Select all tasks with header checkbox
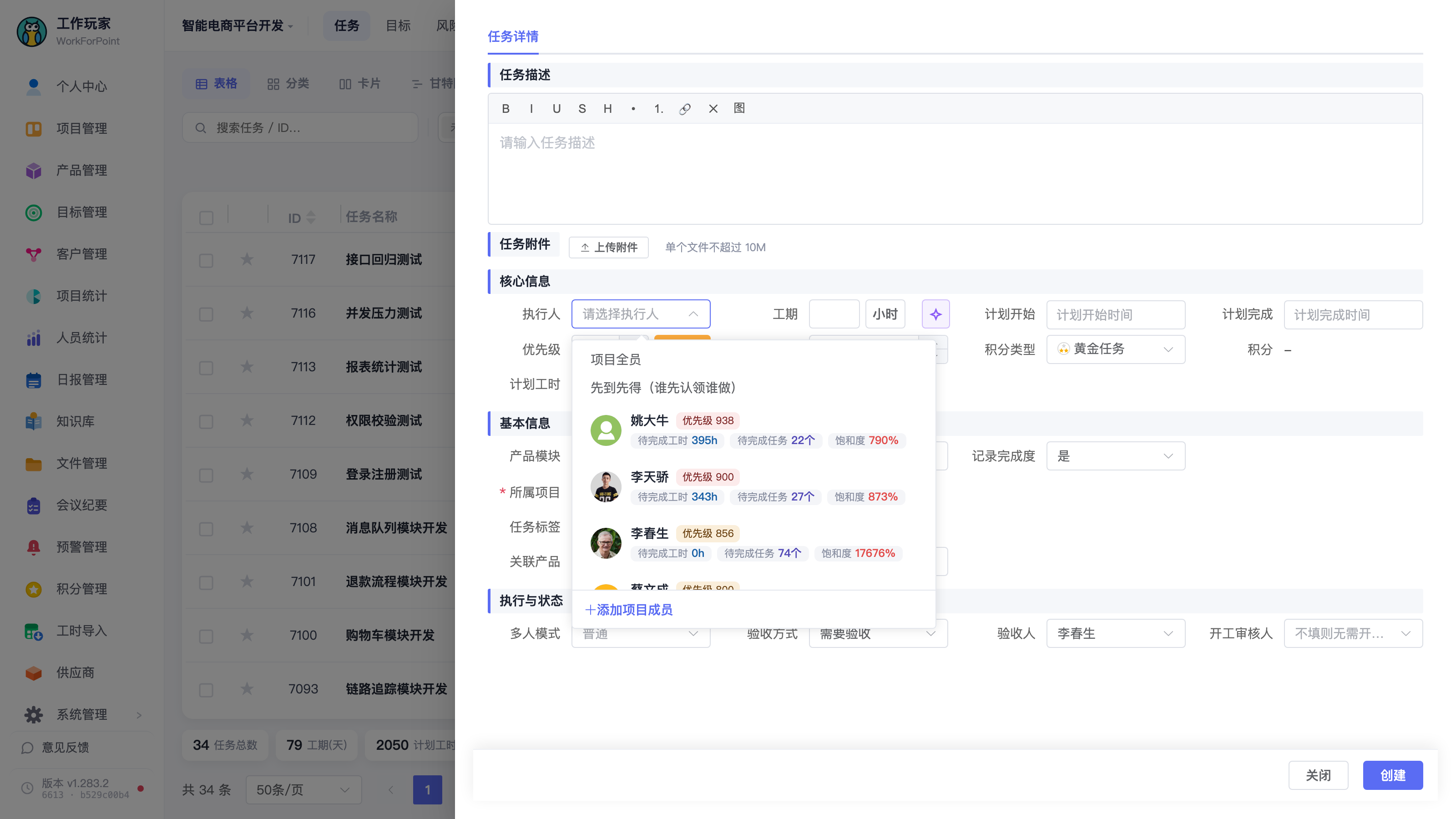Viewport: 1456px width, 819px height. coord(206,218)
